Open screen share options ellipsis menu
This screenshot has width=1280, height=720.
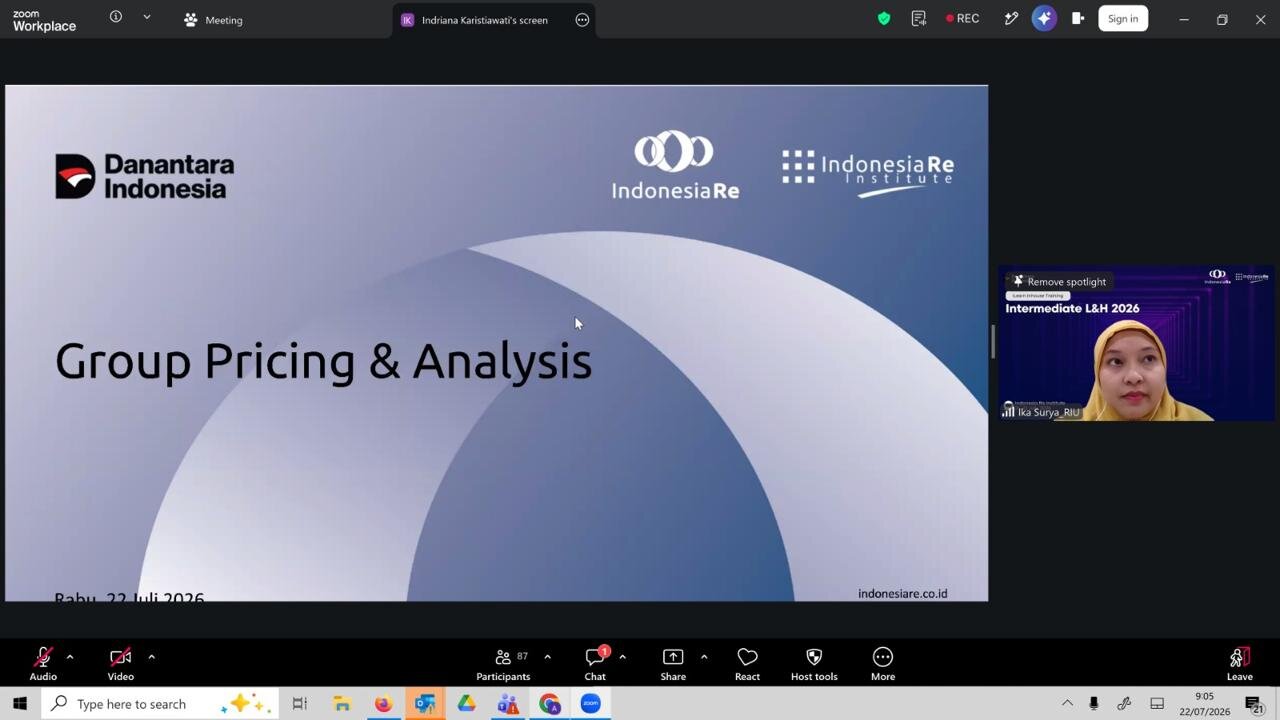[x=582, y=20]
